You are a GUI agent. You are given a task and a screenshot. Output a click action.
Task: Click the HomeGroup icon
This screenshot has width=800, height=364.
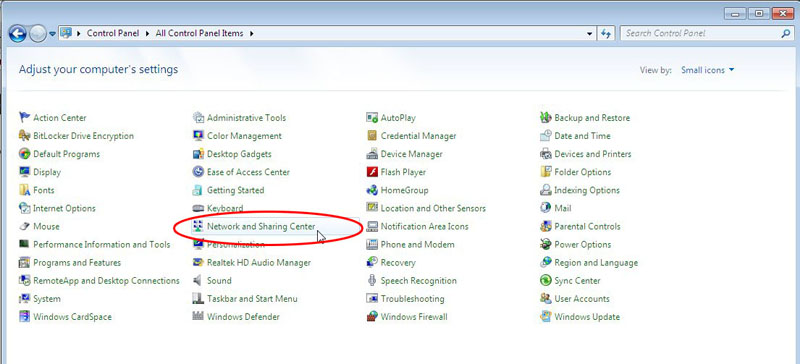(372, 190)
